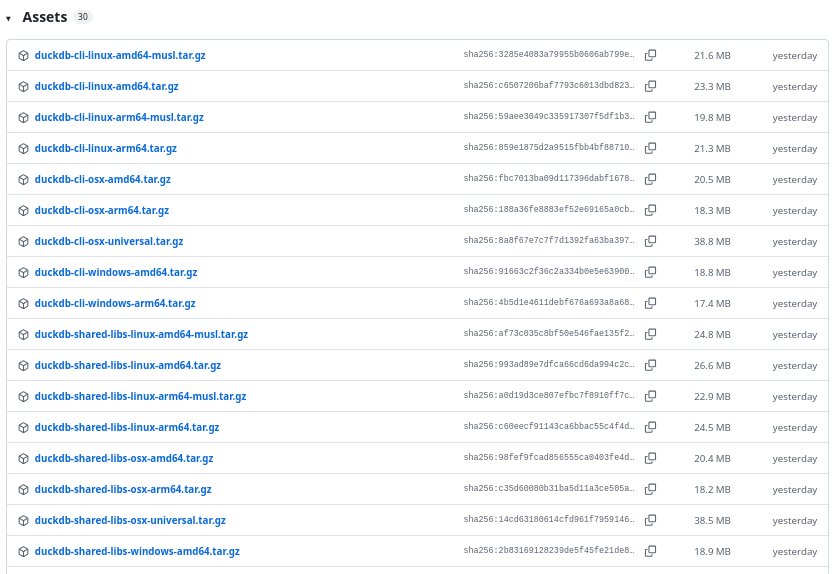Click hash text sha256:14cd63180614cfd961f7959146
This screenshot has width=837, height=574.
(549, 518)
